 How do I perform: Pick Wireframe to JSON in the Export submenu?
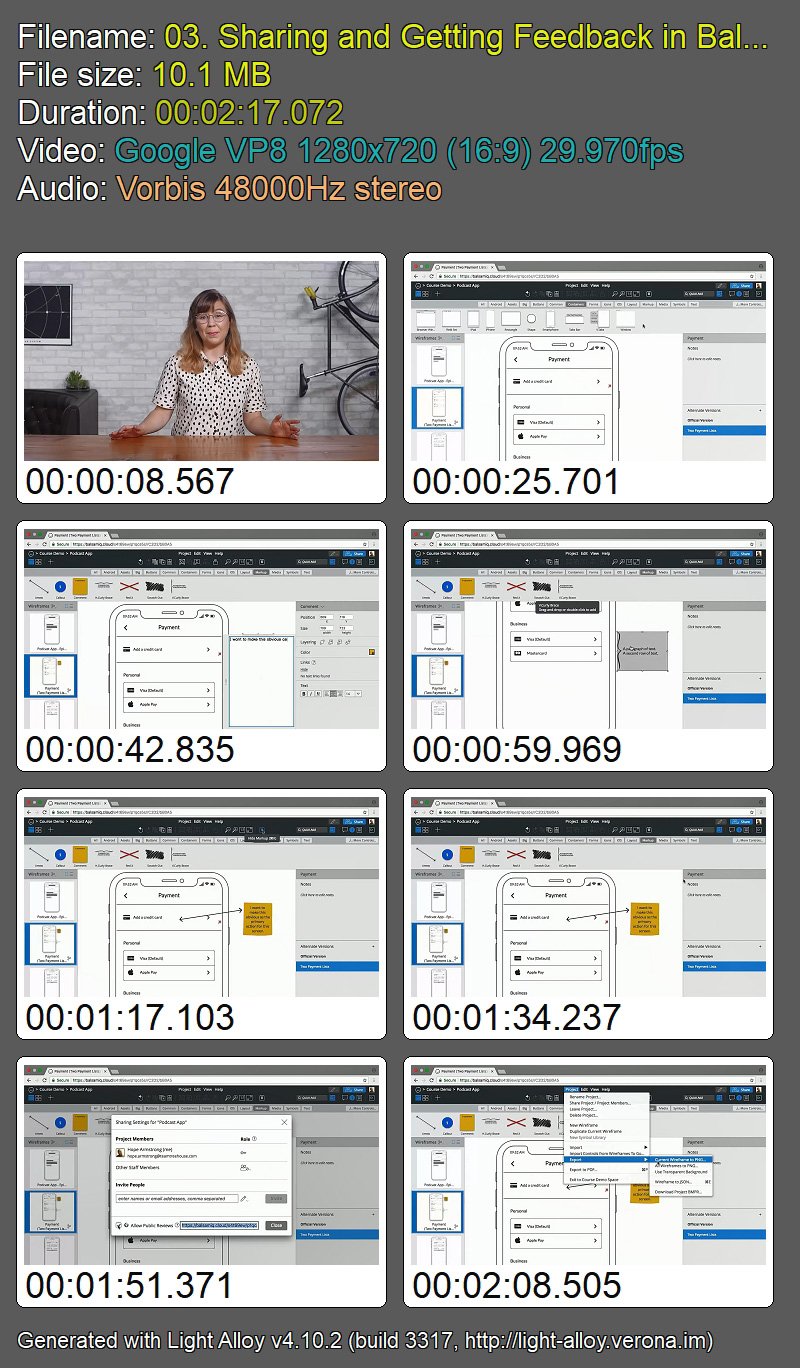pyautogui.click(x=682, y=1182)
